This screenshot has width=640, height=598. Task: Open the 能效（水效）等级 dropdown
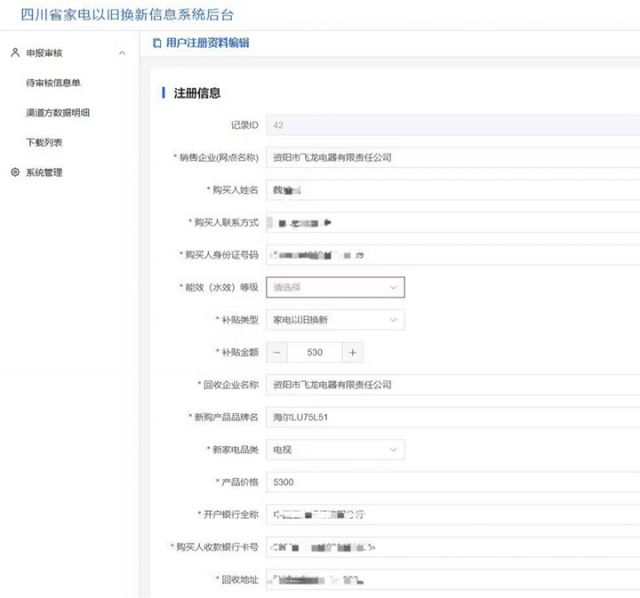point(335,288)
